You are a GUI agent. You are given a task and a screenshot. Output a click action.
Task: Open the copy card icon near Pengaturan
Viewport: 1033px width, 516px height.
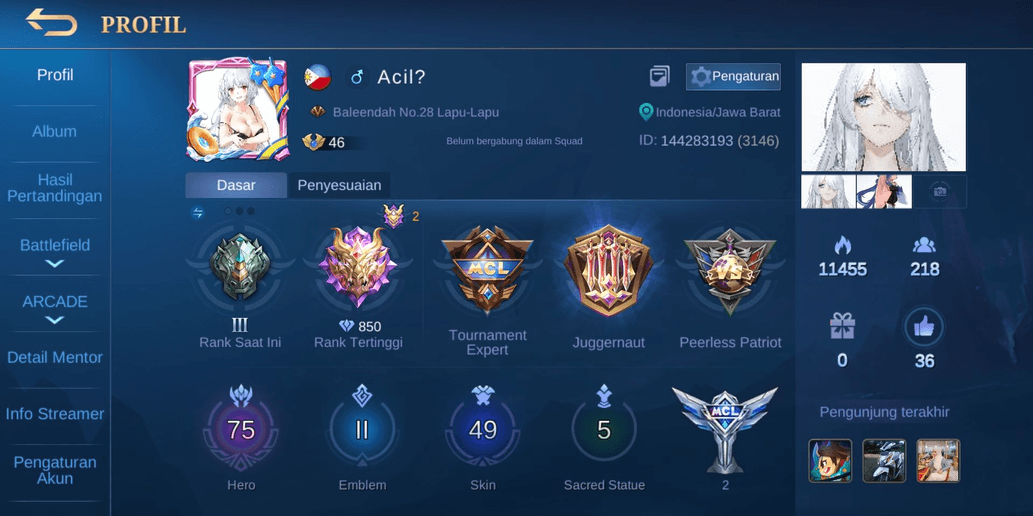pos(659,76)
